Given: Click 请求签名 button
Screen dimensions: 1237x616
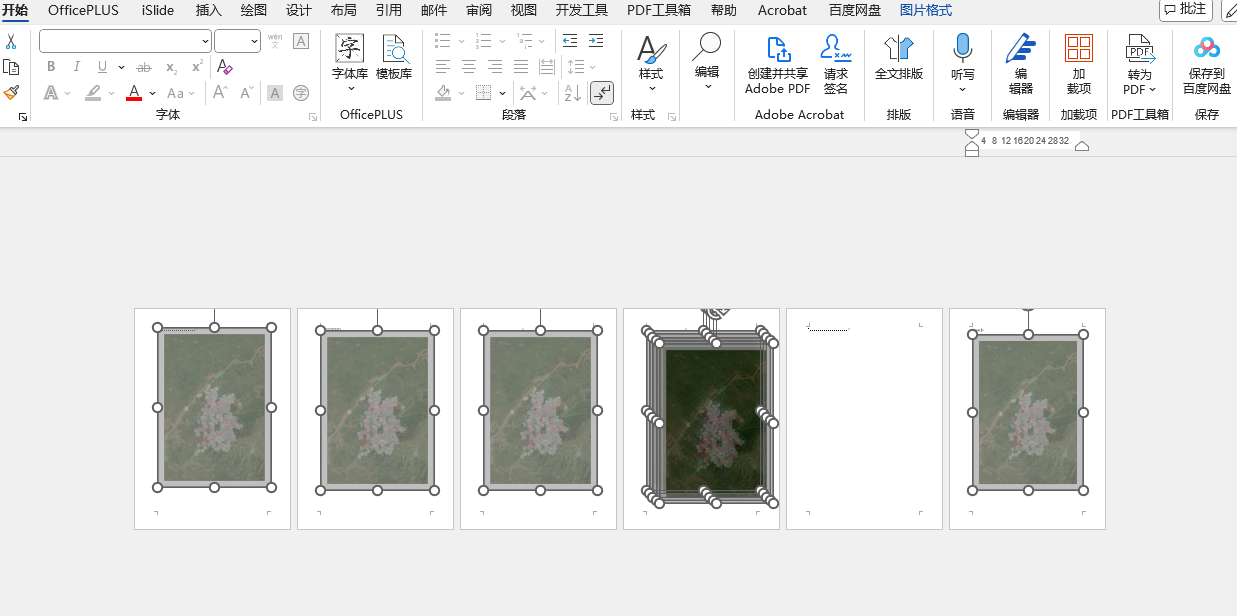Looking at the screenshot, I should 836,65.
